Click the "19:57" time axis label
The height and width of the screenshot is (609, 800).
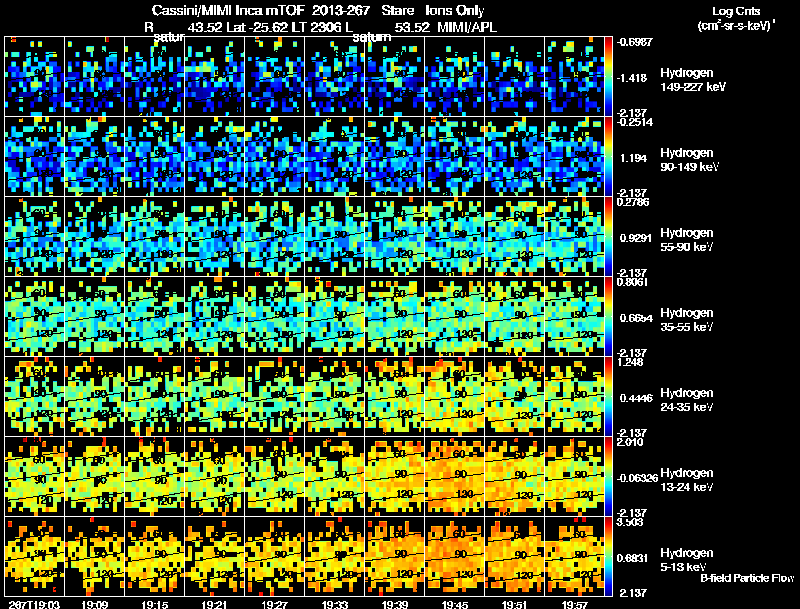[574, 604]
